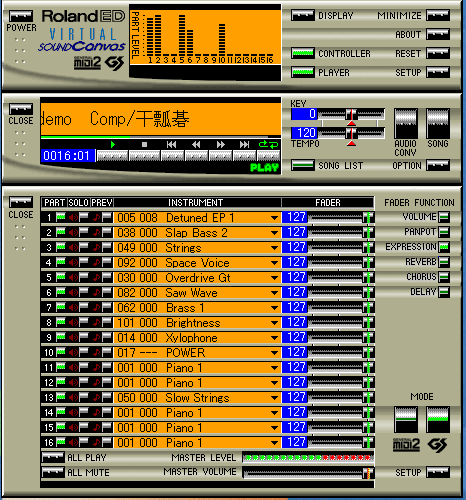Adjust the TEMPO slider
This screenshot has width=466, height=500.
[351, 133]
